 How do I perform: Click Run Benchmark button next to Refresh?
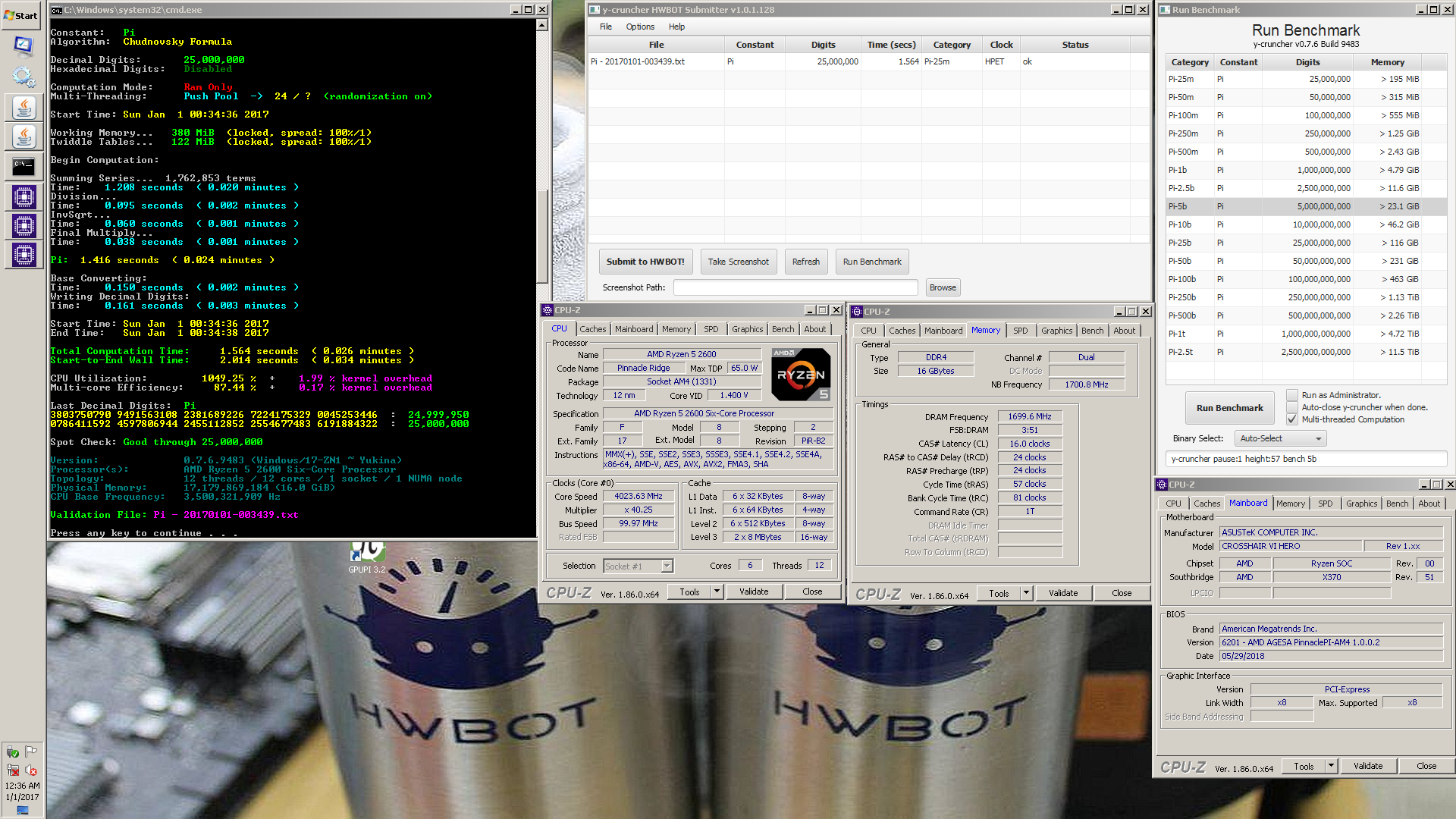[x=872, y=262]
